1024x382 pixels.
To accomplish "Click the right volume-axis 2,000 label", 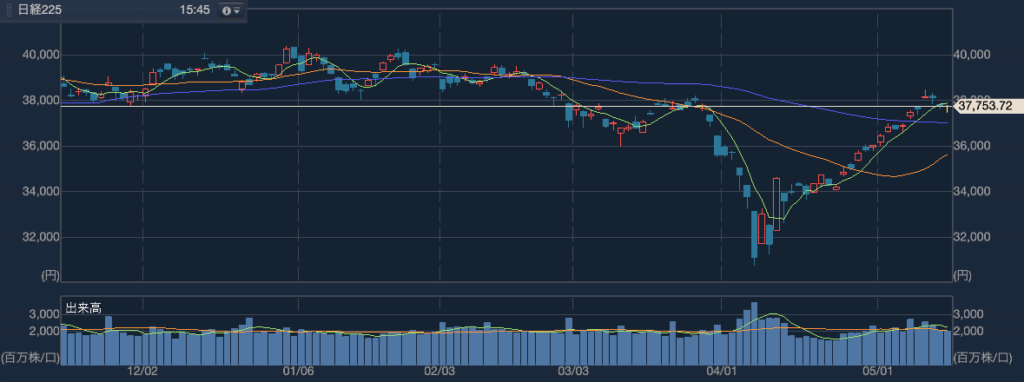I will click(x=967, y=331).
